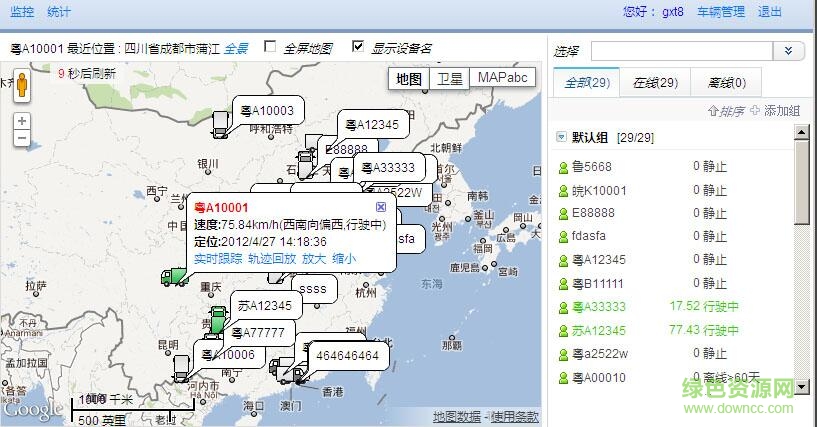Click the truck marker near 464646464
This screenshot has width=817, height=427.
300,375
